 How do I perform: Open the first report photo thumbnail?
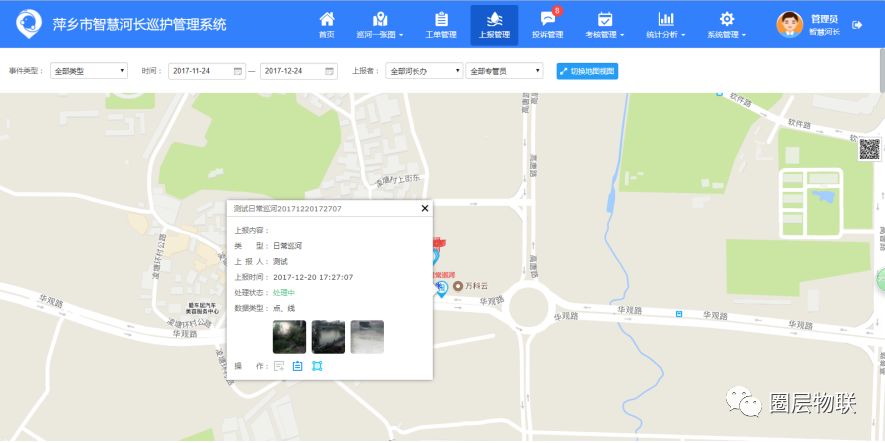point(290,337)
